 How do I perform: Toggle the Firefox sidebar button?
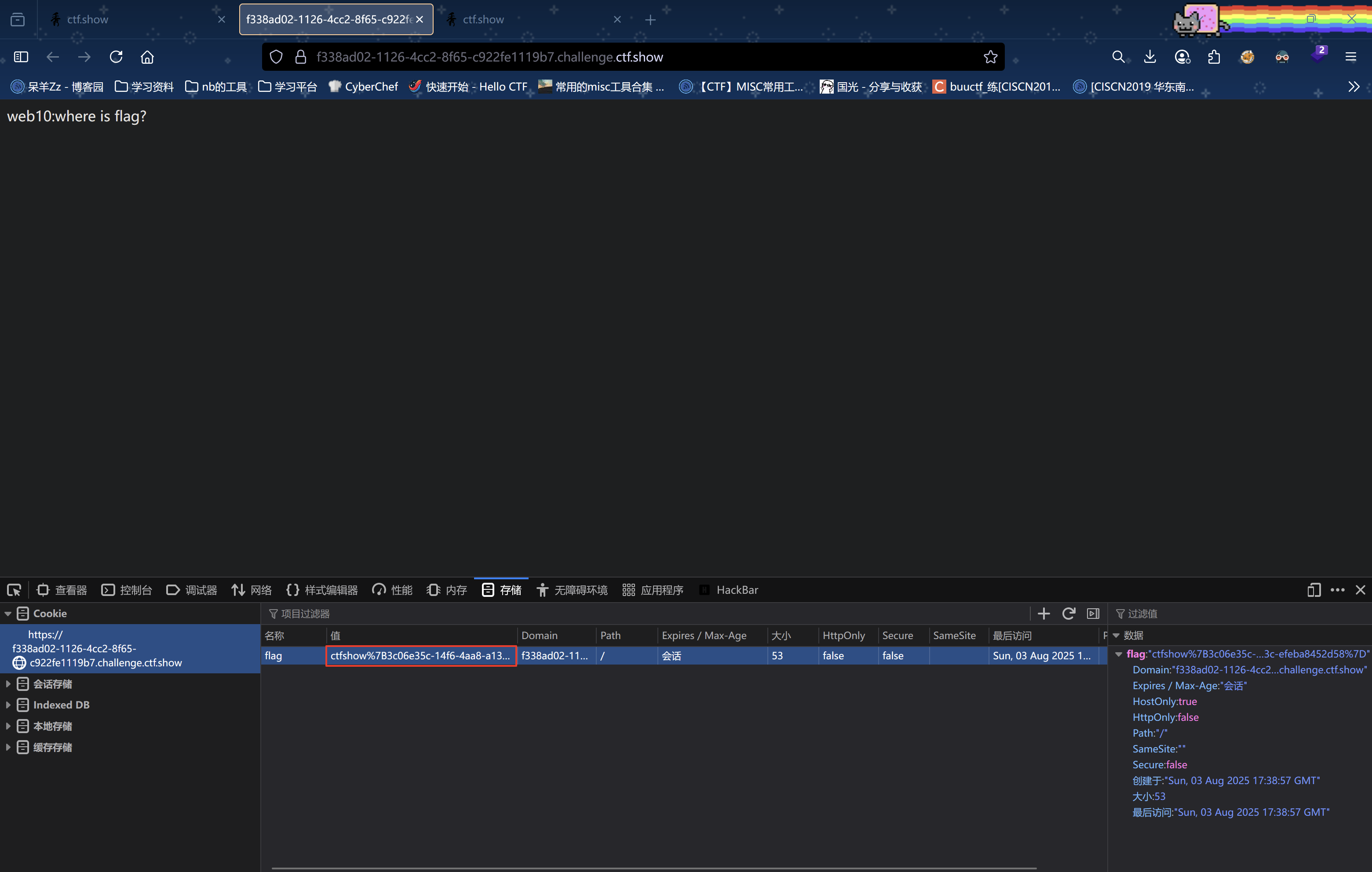pos(21,57)
